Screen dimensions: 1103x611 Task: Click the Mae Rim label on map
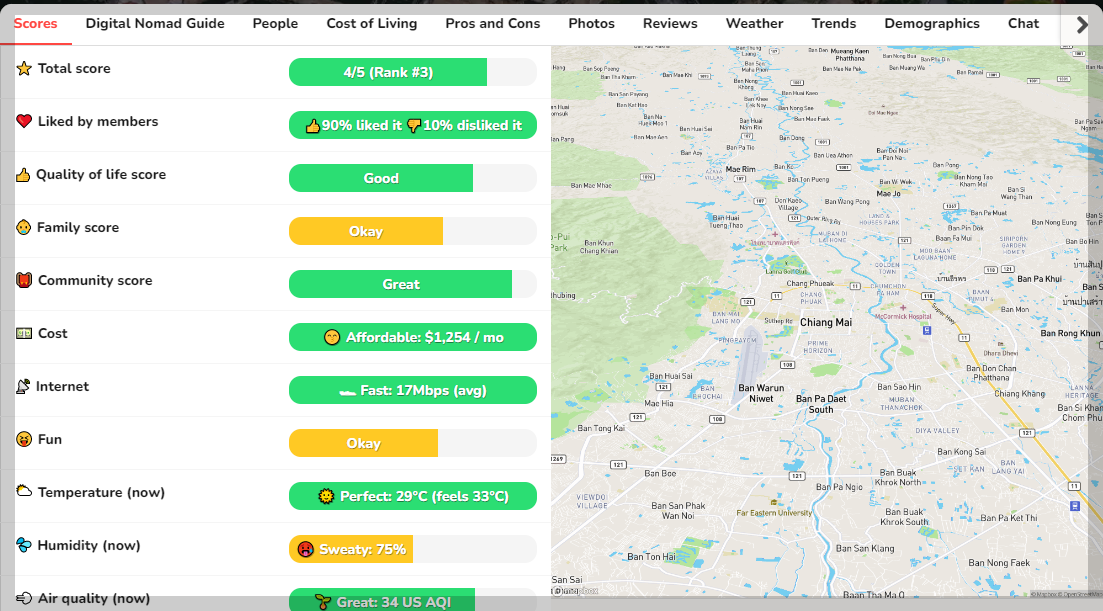pyautogui.click(x=741, y=169)
